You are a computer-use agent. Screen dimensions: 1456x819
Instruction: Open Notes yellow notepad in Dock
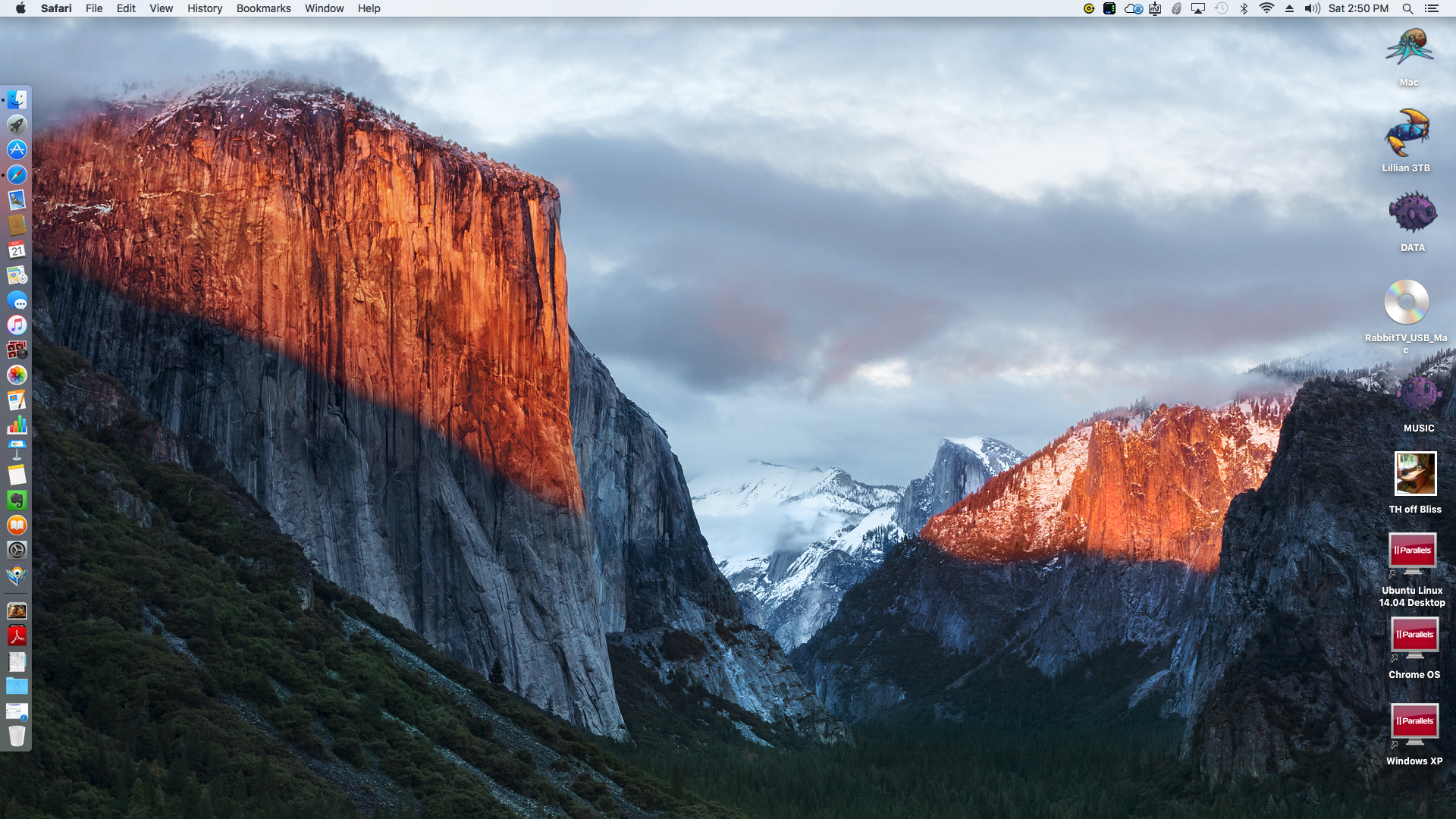(17, 475)
